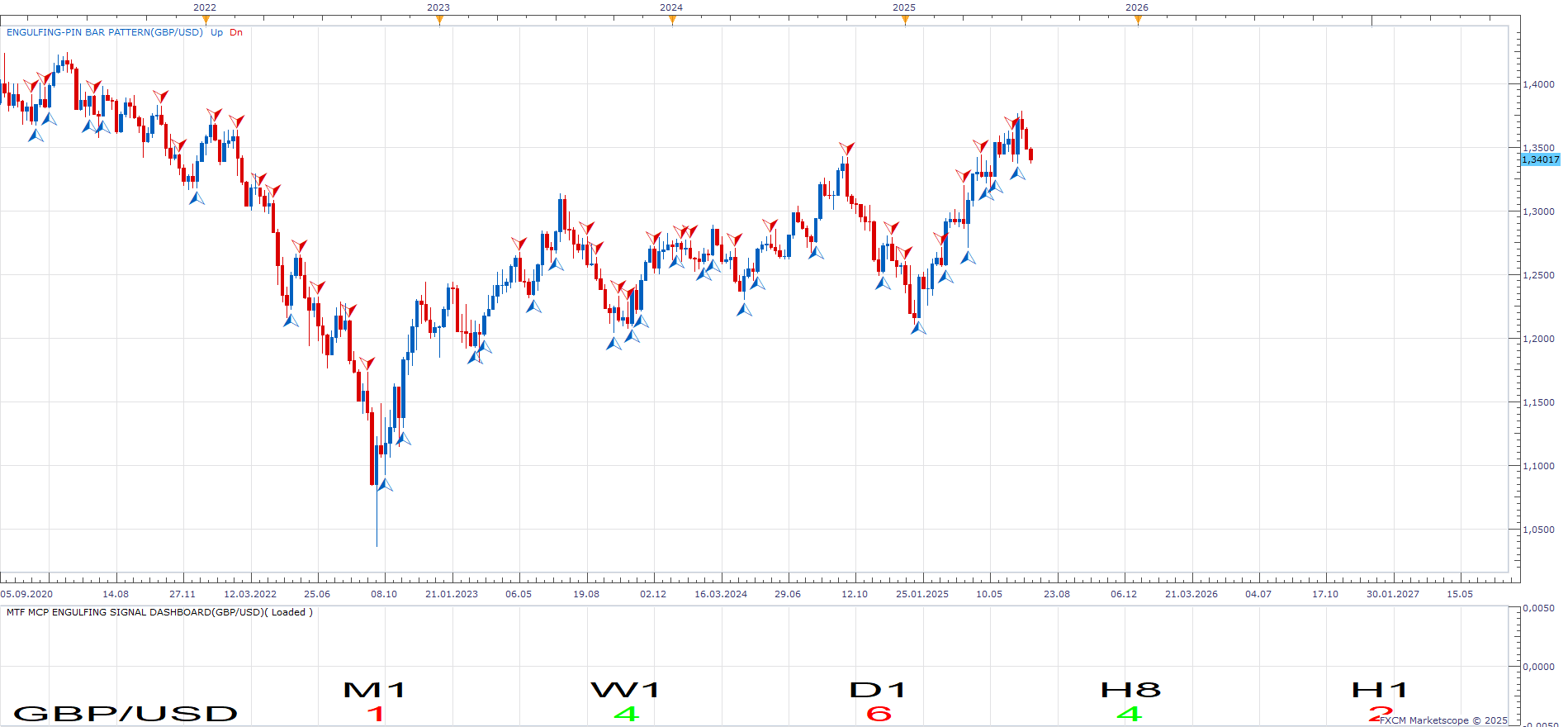
Task: Click the 1,1000 price axis label
Action: pos(1538,466)
